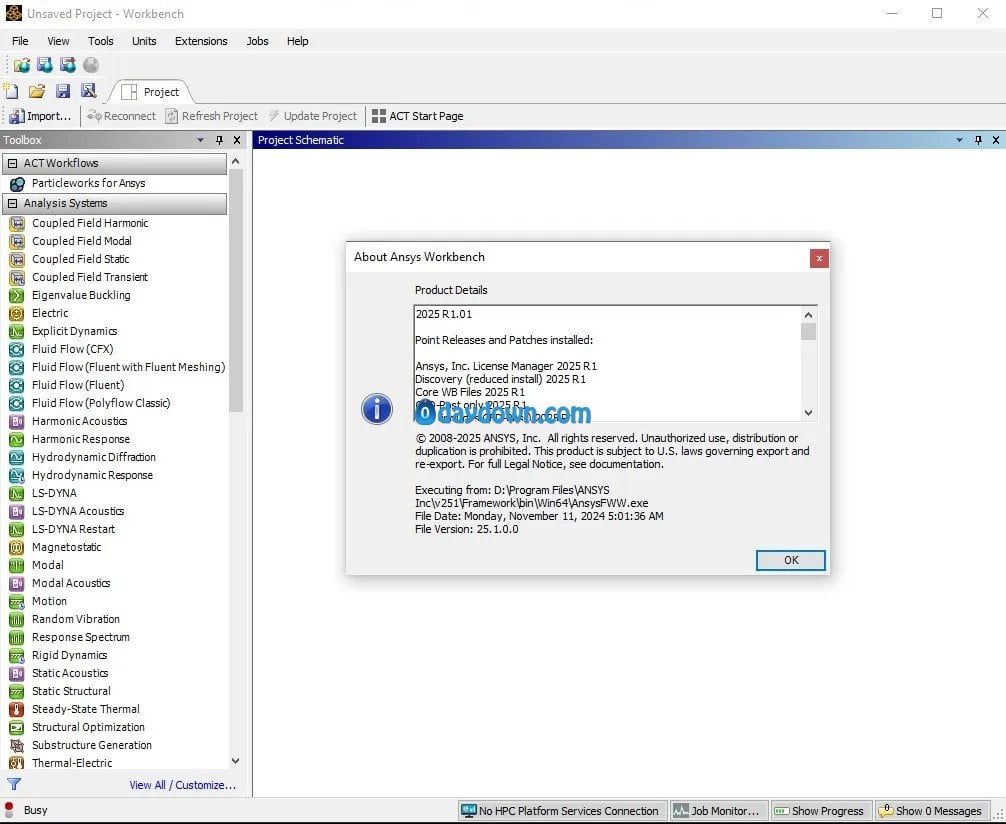The width and height of the screenshot is (1006, 824).
Task: Open the Tools menu
Action: [101, 41]
